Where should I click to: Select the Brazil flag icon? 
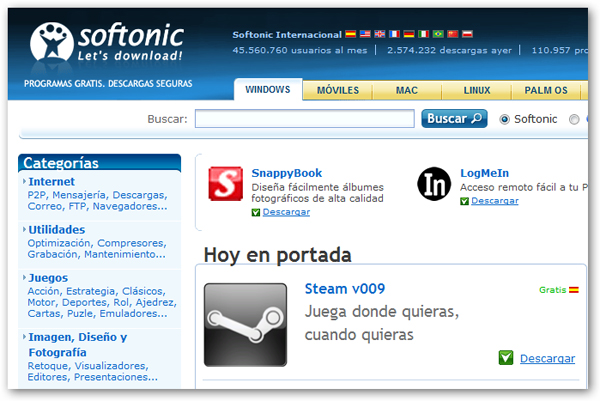pos(438,34)
